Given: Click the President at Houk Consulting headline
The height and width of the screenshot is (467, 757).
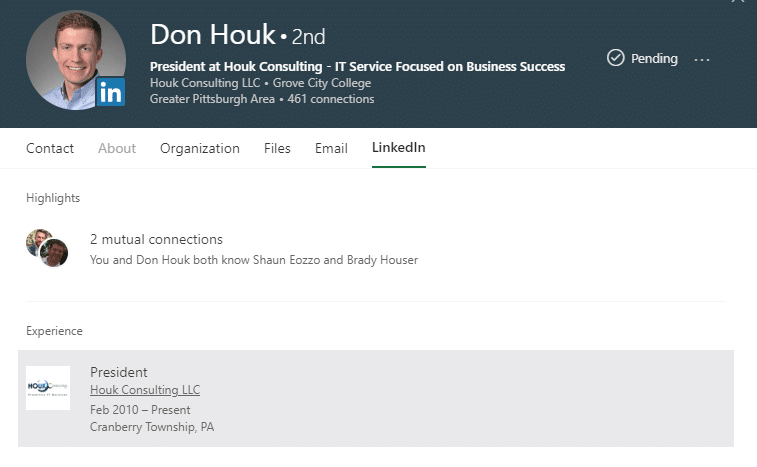Looking at the screenshot, I should 357,66.
